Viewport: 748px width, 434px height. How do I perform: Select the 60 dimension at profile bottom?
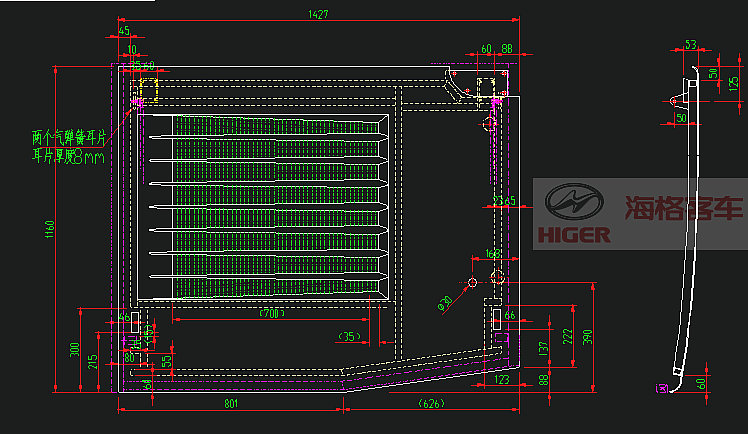point(701,383)
